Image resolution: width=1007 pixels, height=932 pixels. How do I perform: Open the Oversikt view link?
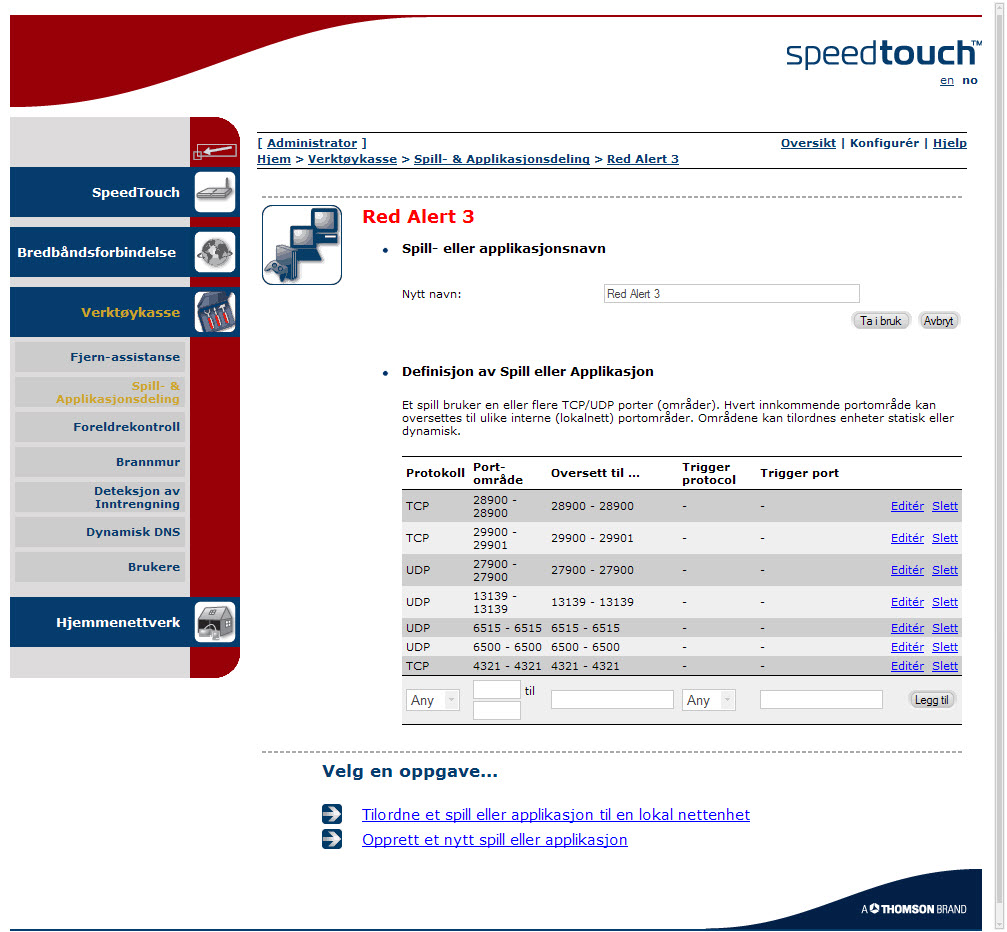808,143
